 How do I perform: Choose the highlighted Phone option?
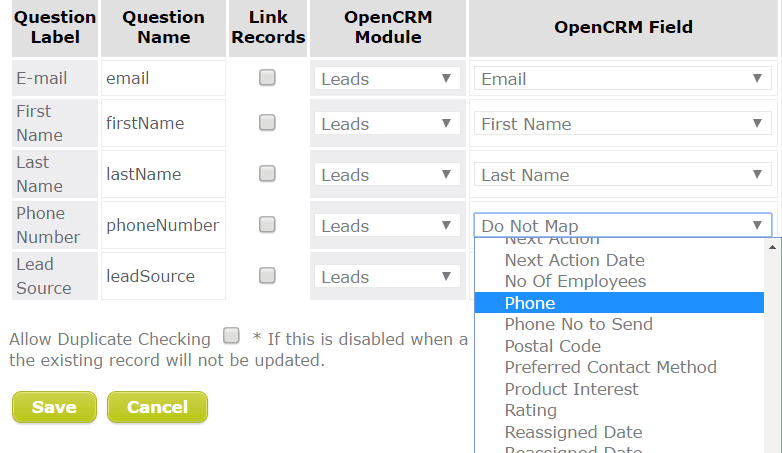619,303
